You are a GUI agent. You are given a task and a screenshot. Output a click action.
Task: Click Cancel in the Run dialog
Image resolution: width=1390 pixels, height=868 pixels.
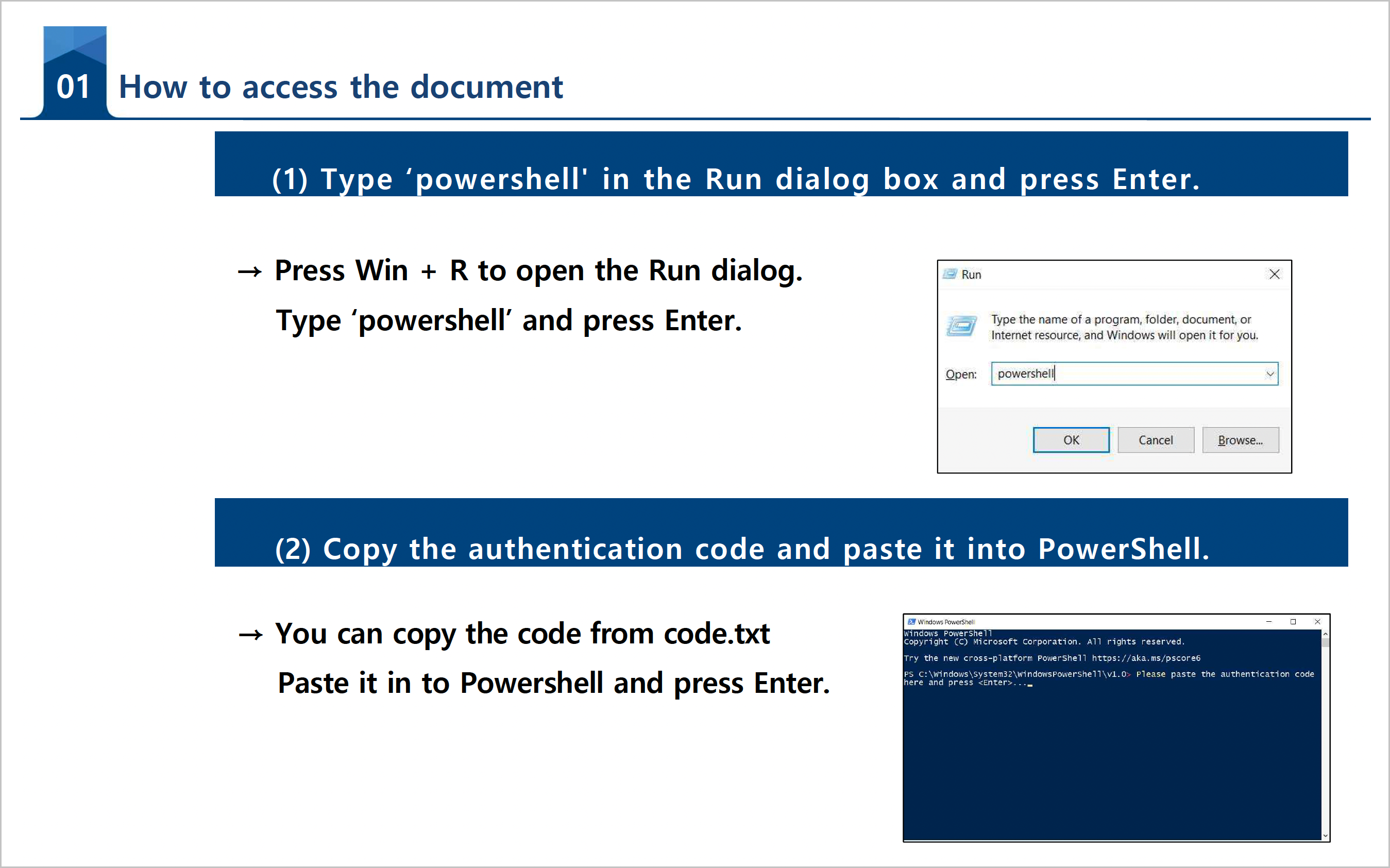[x=1155, y=440]
